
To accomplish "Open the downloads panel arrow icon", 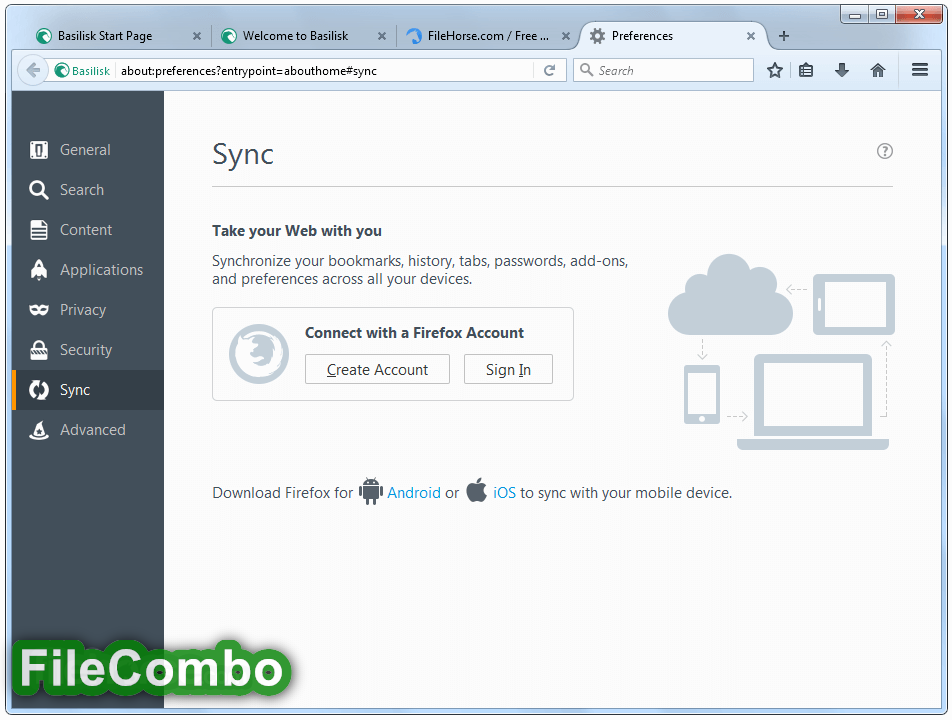I will 842,70.
